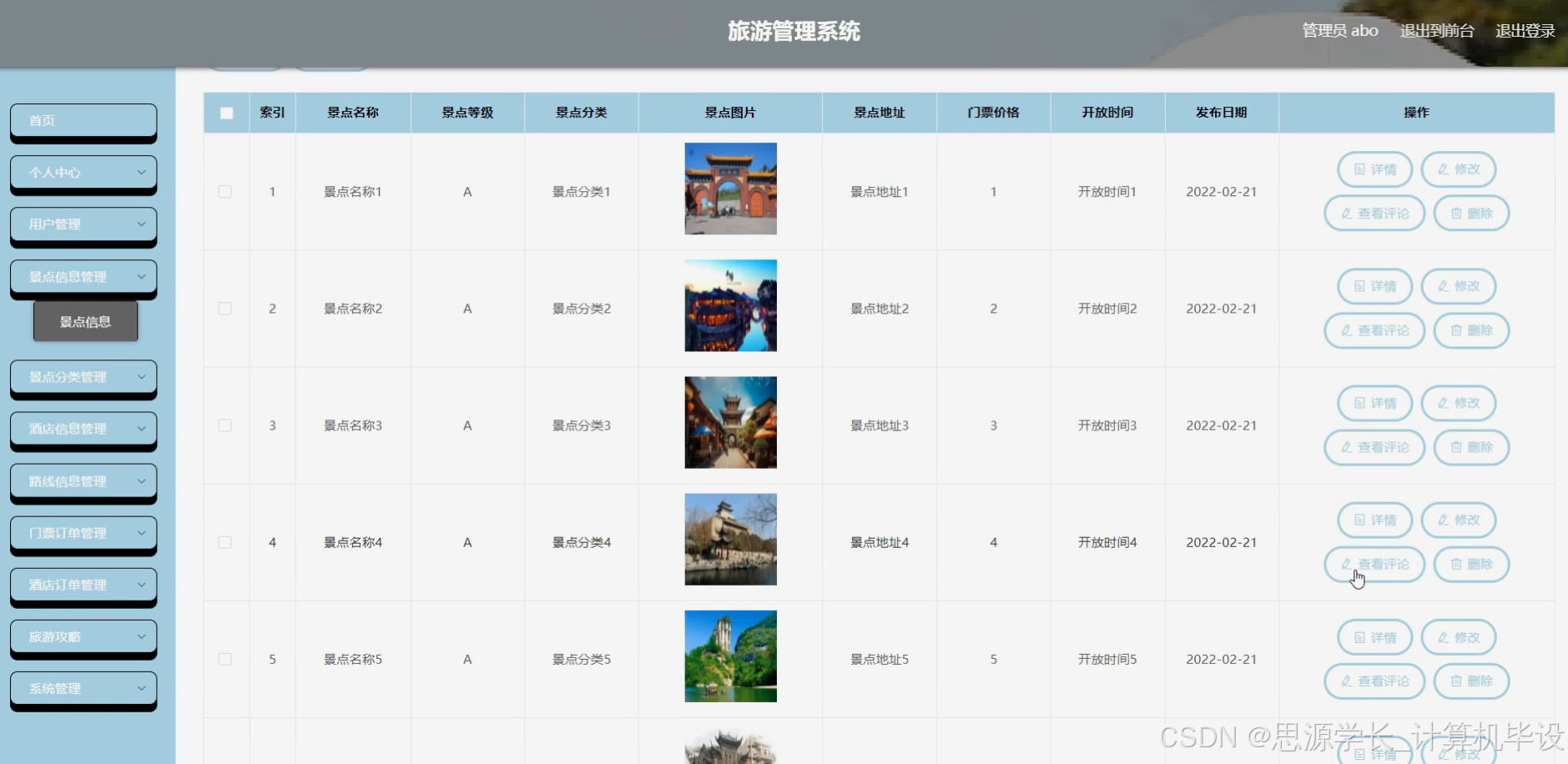Select the 景点信息 submenu item
This screenshot has width=1568, height=764.
pos(85,322)
